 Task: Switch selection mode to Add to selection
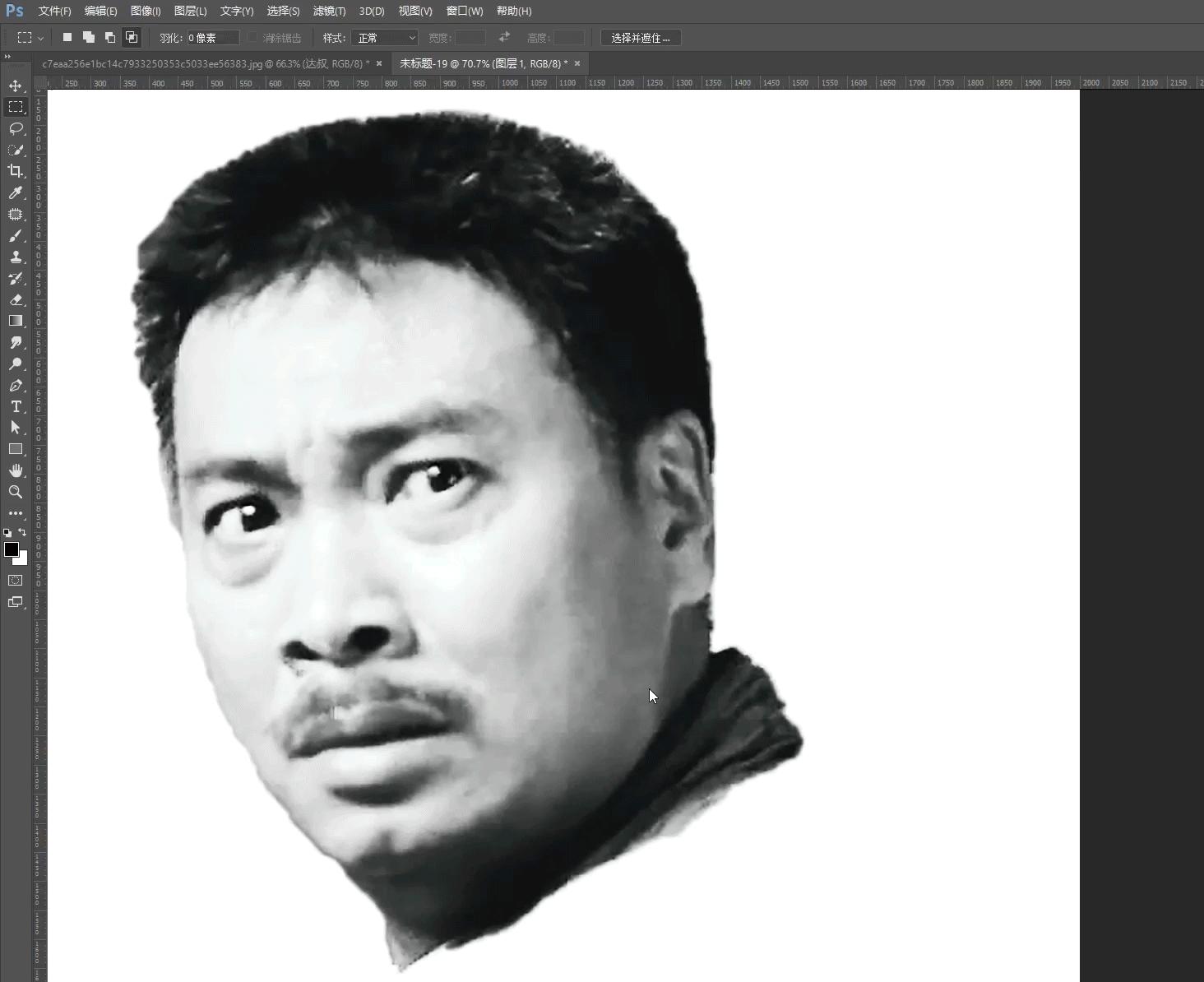(x=89, y=37)
